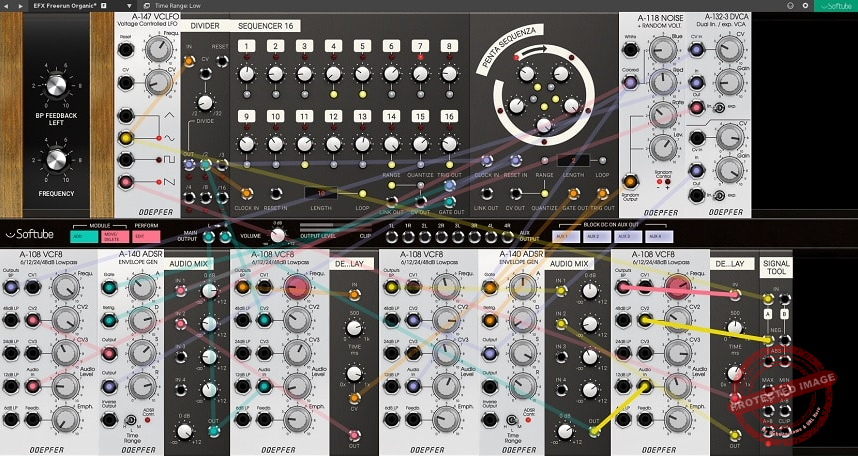Click the A-147 VCLFO Reset jack
This screenshot has height=456, width=858.
(x=126, y=50)
